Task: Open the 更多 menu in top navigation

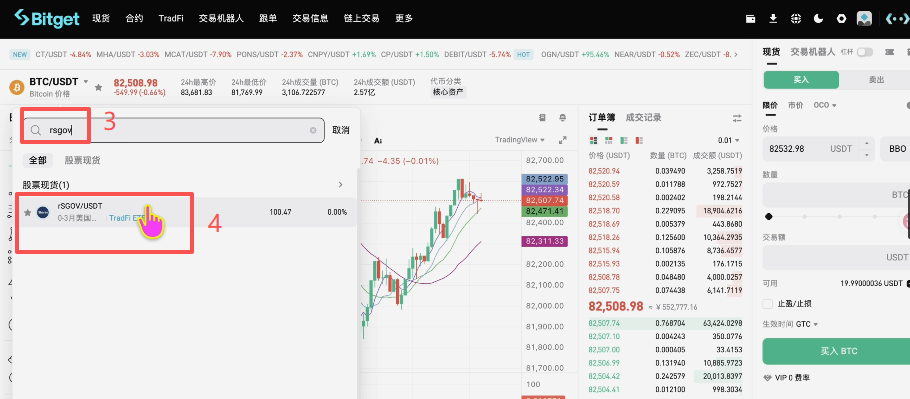Action: (404, 19)
